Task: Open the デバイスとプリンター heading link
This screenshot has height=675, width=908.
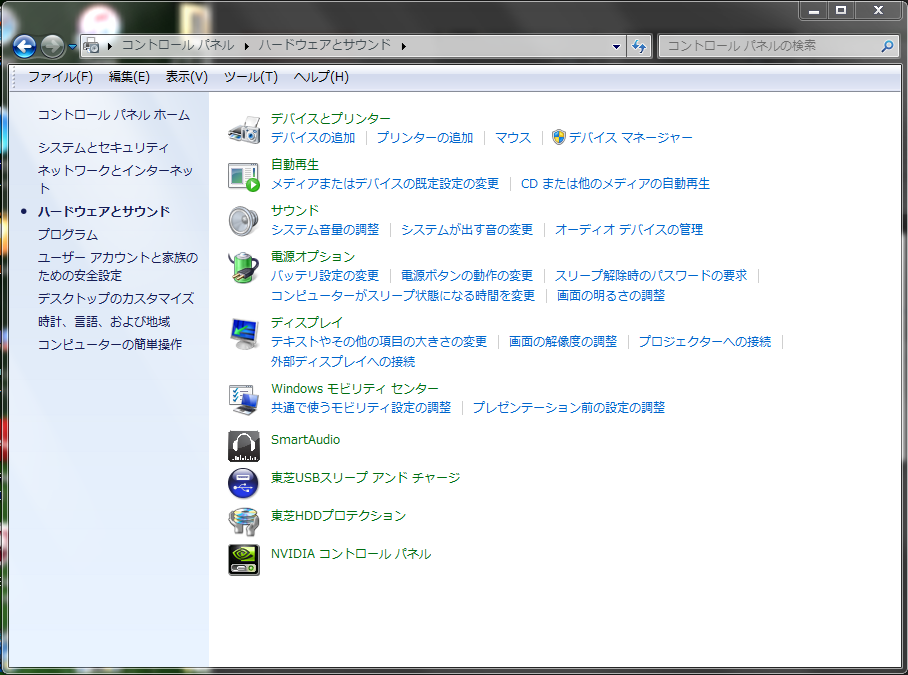Action: coord(331,119)
